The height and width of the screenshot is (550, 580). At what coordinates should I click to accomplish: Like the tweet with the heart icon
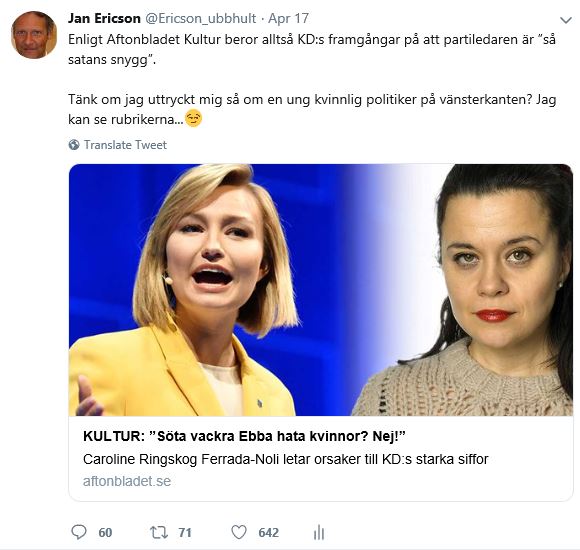pos(239,532)
